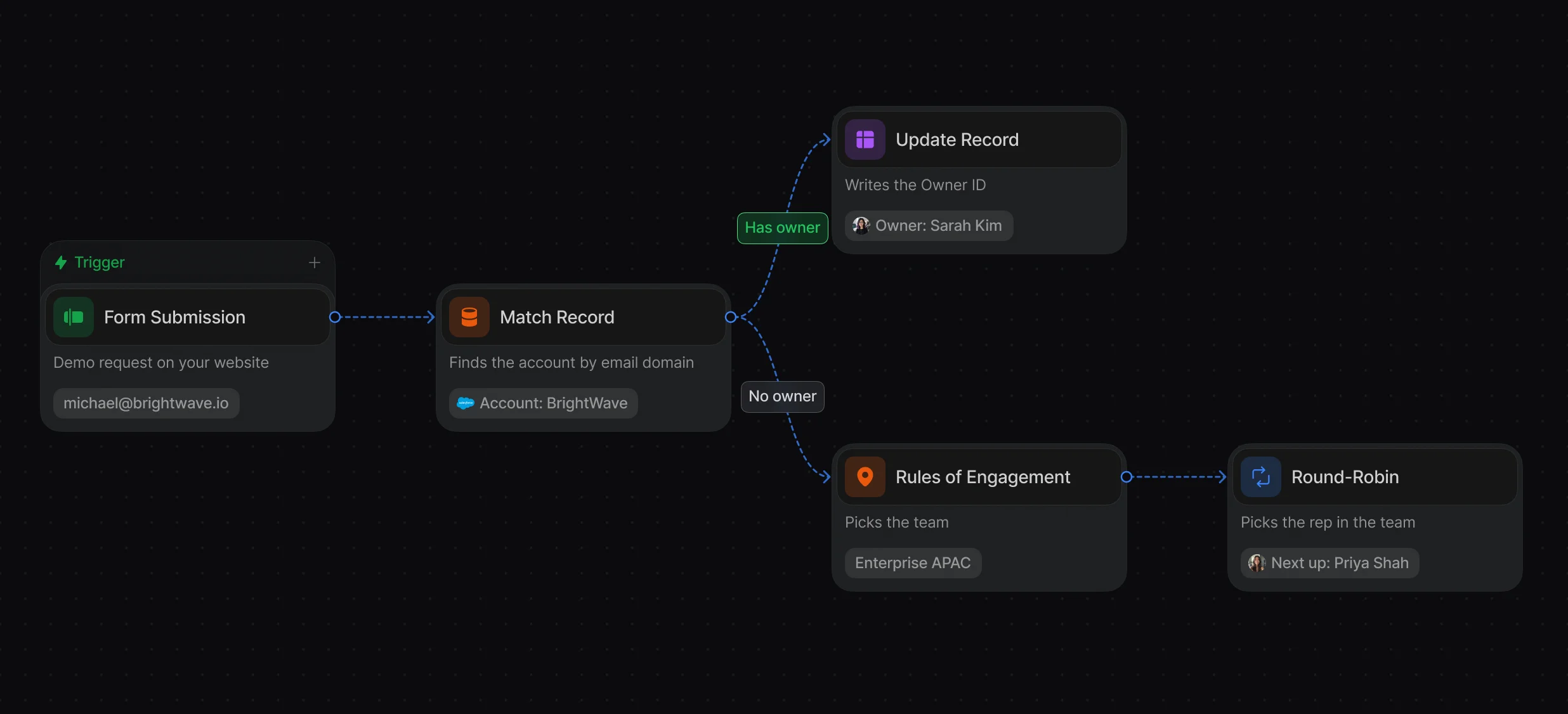Click the 'Writes the Owner ID' description
This screenshot has height=714, width=1568.
pyautogui.click(x=915, y=185)
